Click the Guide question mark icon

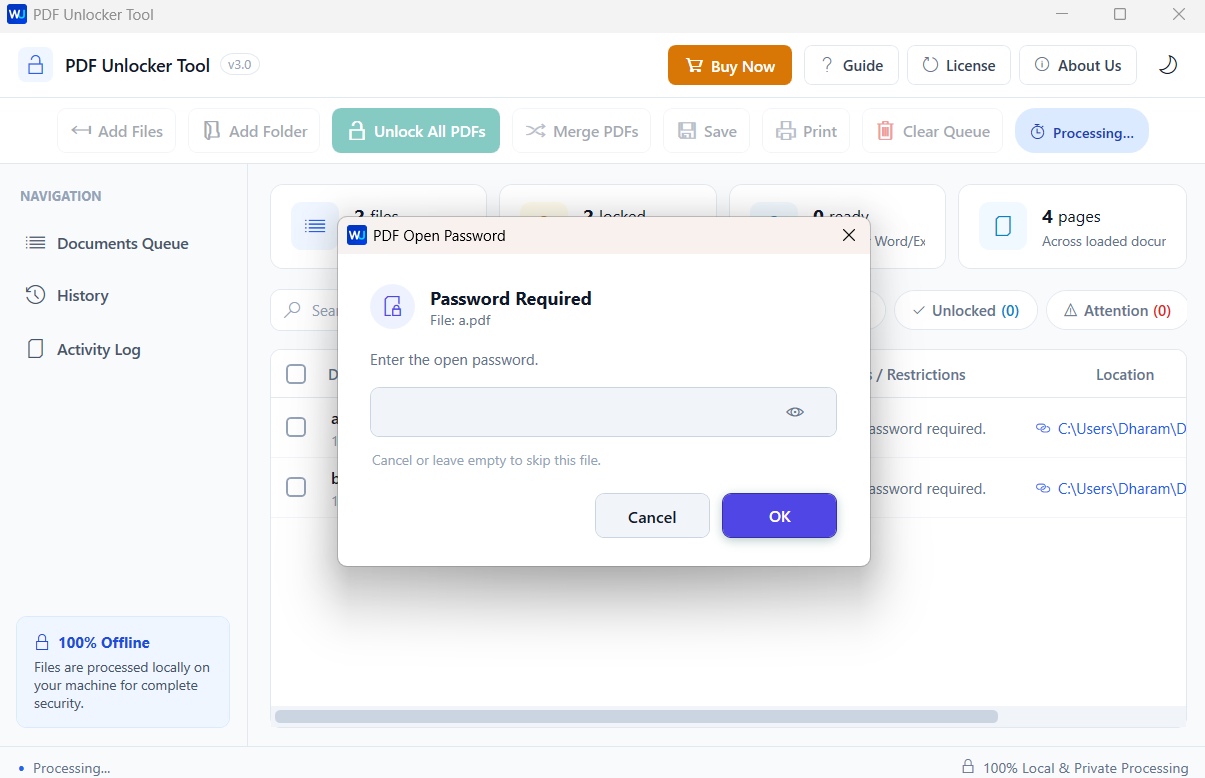pyautogui.click(x=826, y=65)
